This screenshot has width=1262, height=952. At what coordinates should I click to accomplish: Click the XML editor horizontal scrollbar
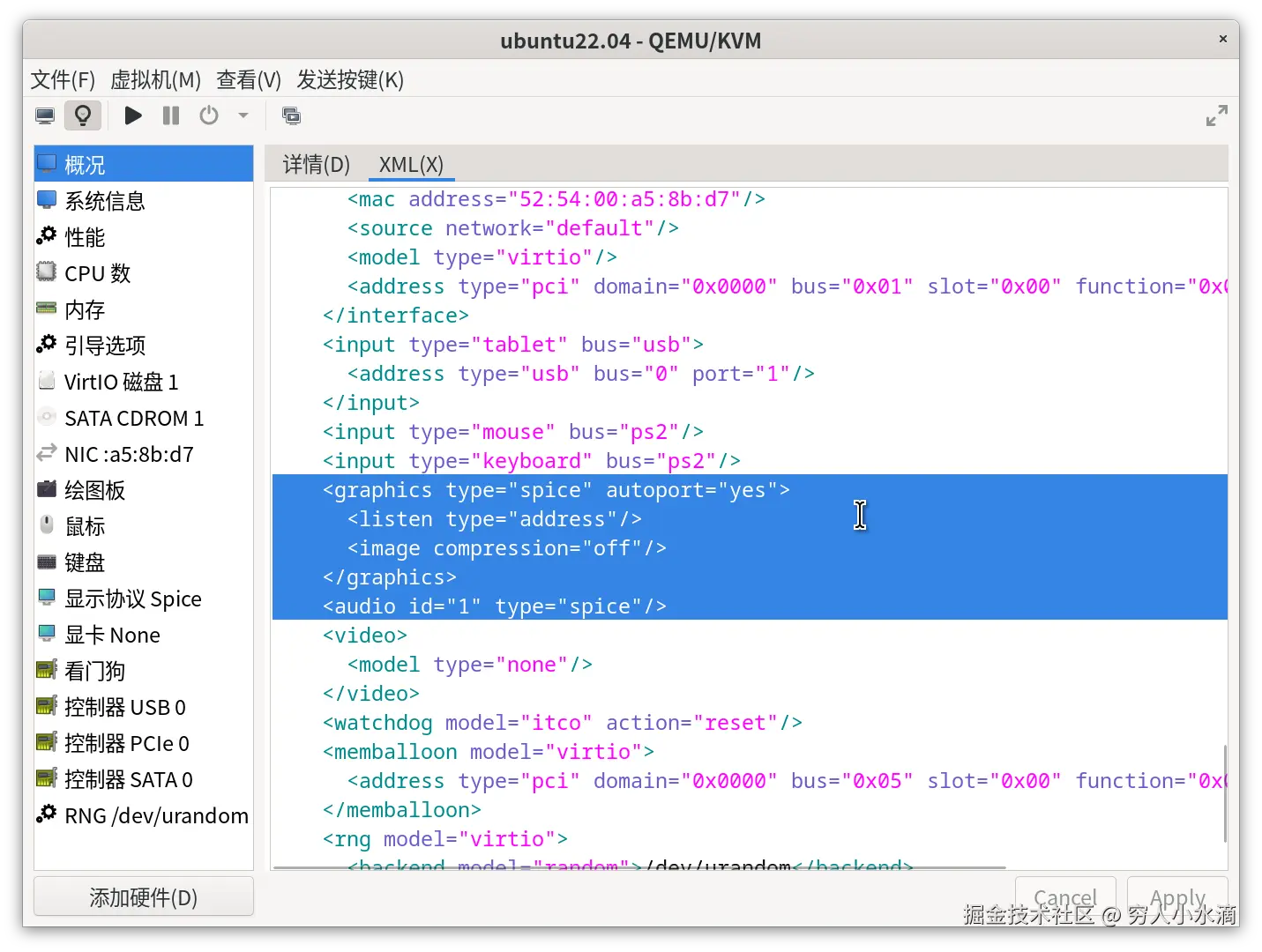(639, 868)
